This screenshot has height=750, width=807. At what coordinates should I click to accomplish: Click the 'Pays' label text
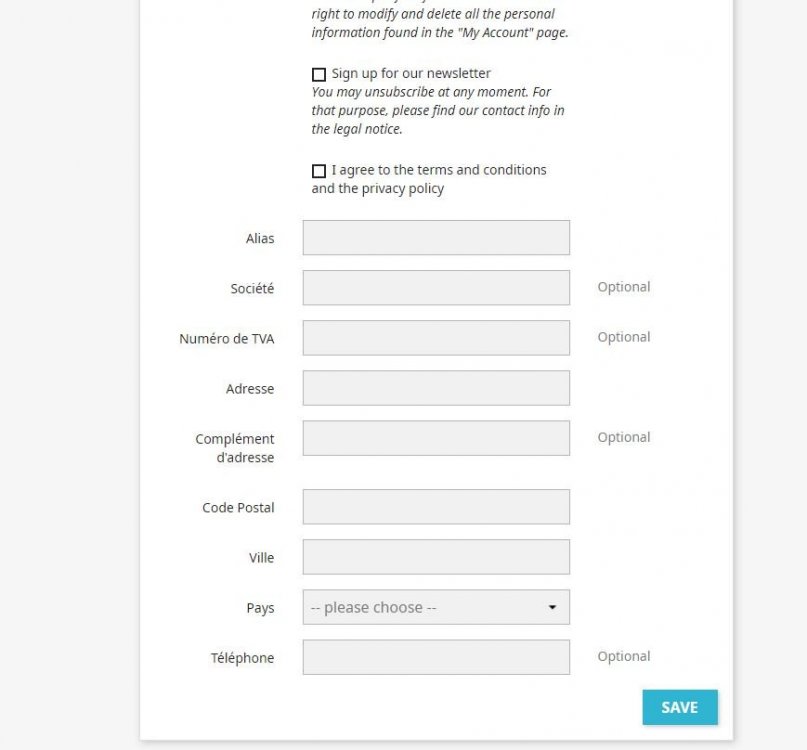(x=260, y=608)
